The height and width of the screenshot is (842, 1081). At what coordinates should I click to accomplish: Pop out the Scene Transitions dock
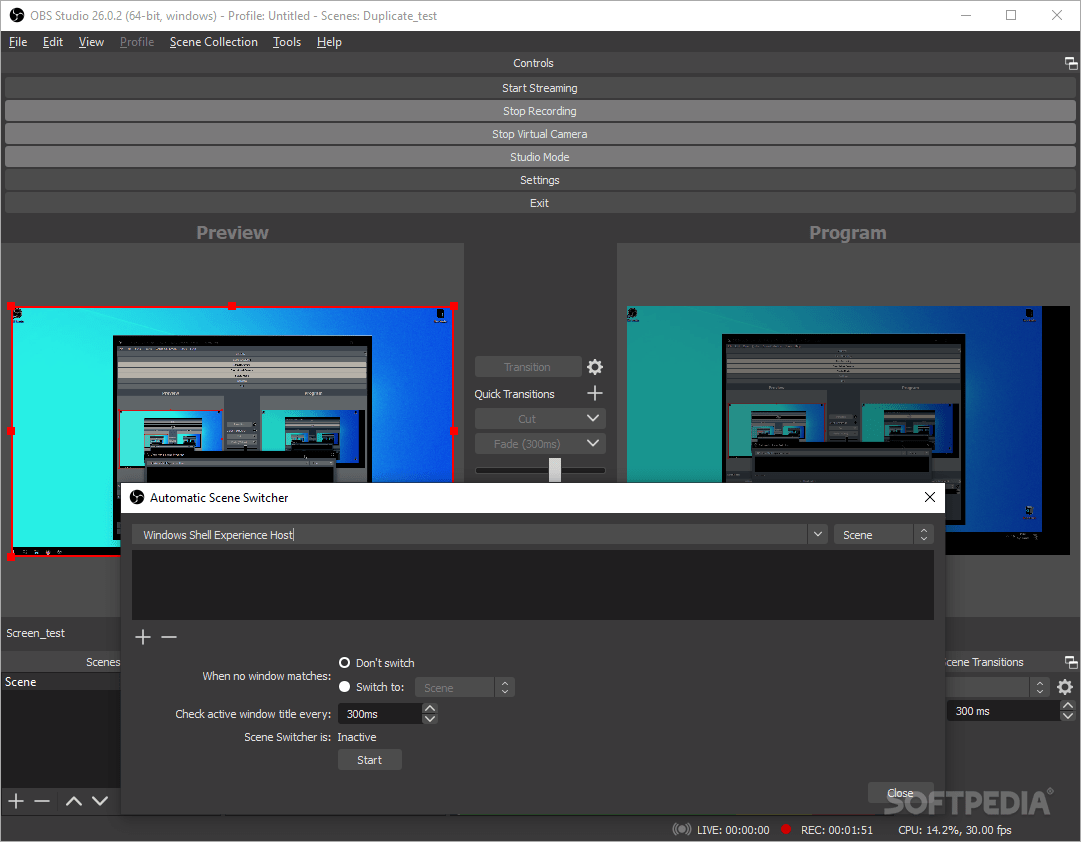1071,662
